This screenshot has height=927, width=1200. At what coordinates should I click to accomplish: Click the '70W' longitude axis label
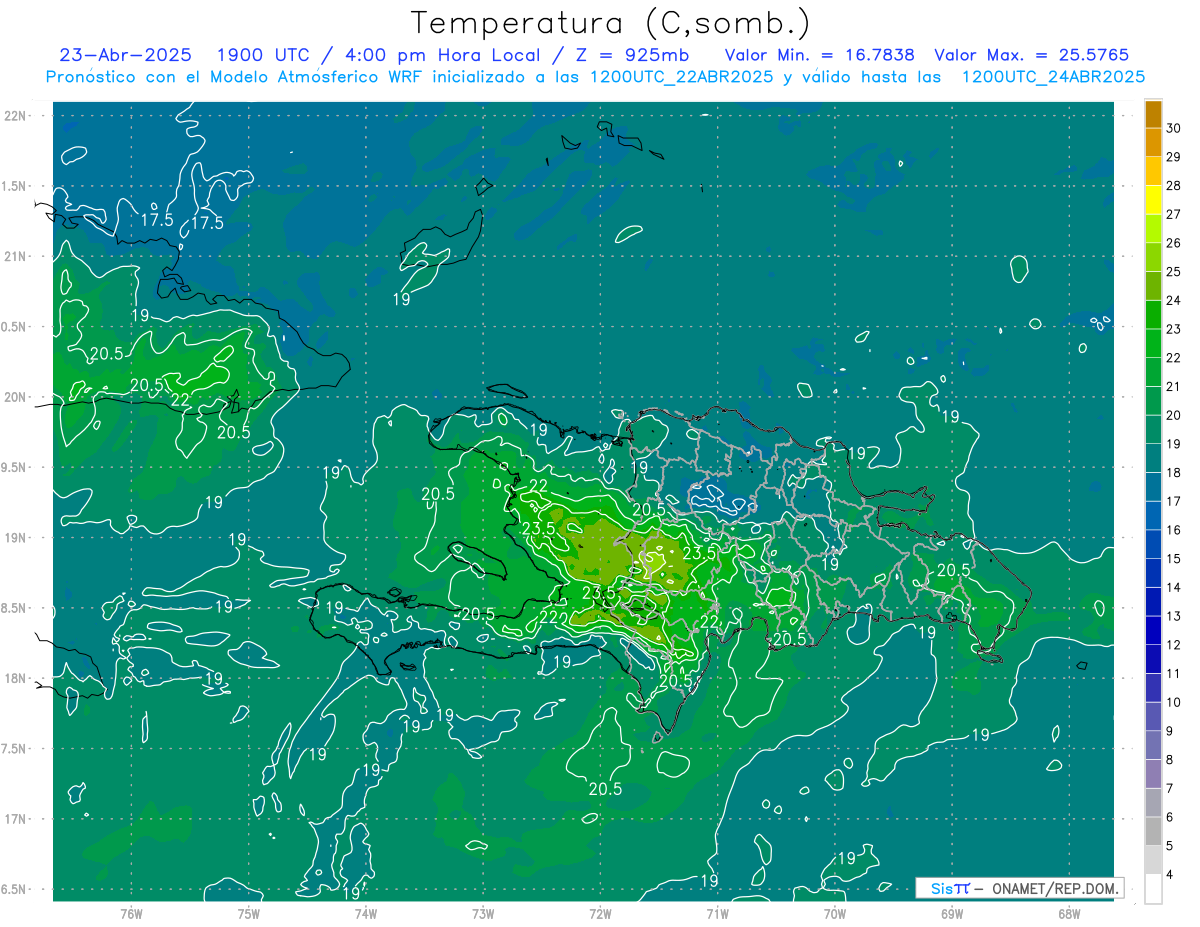(835, 913)
